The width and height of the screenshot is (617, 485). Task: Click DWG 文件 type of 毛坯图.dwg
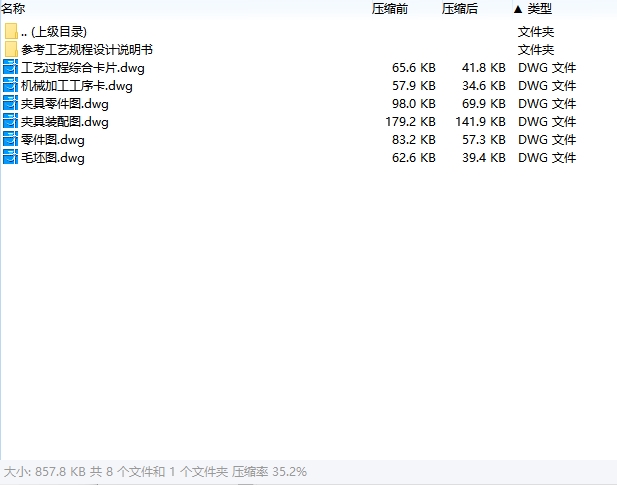coord(547,158)
